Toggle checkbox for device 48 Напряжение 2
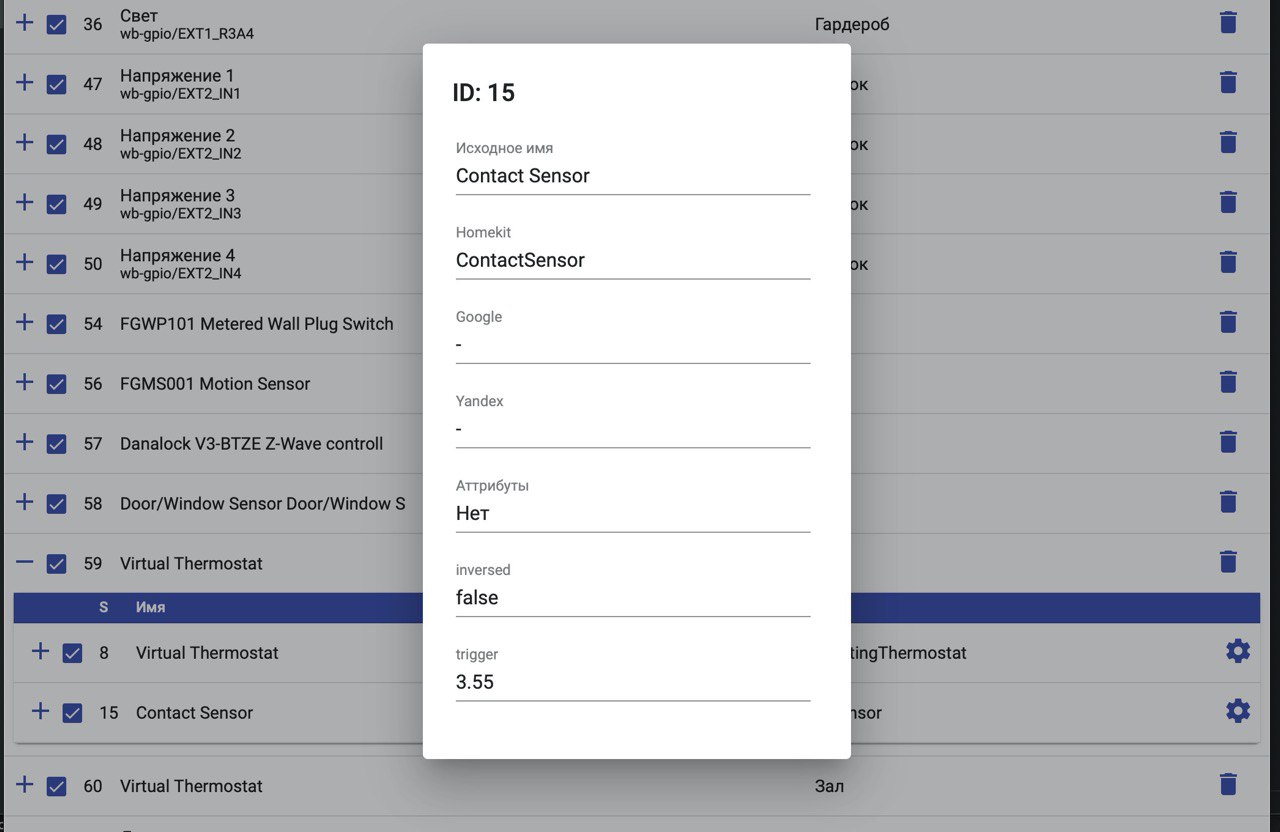This screenshot has height=832, width=1280. pos(57,144)
